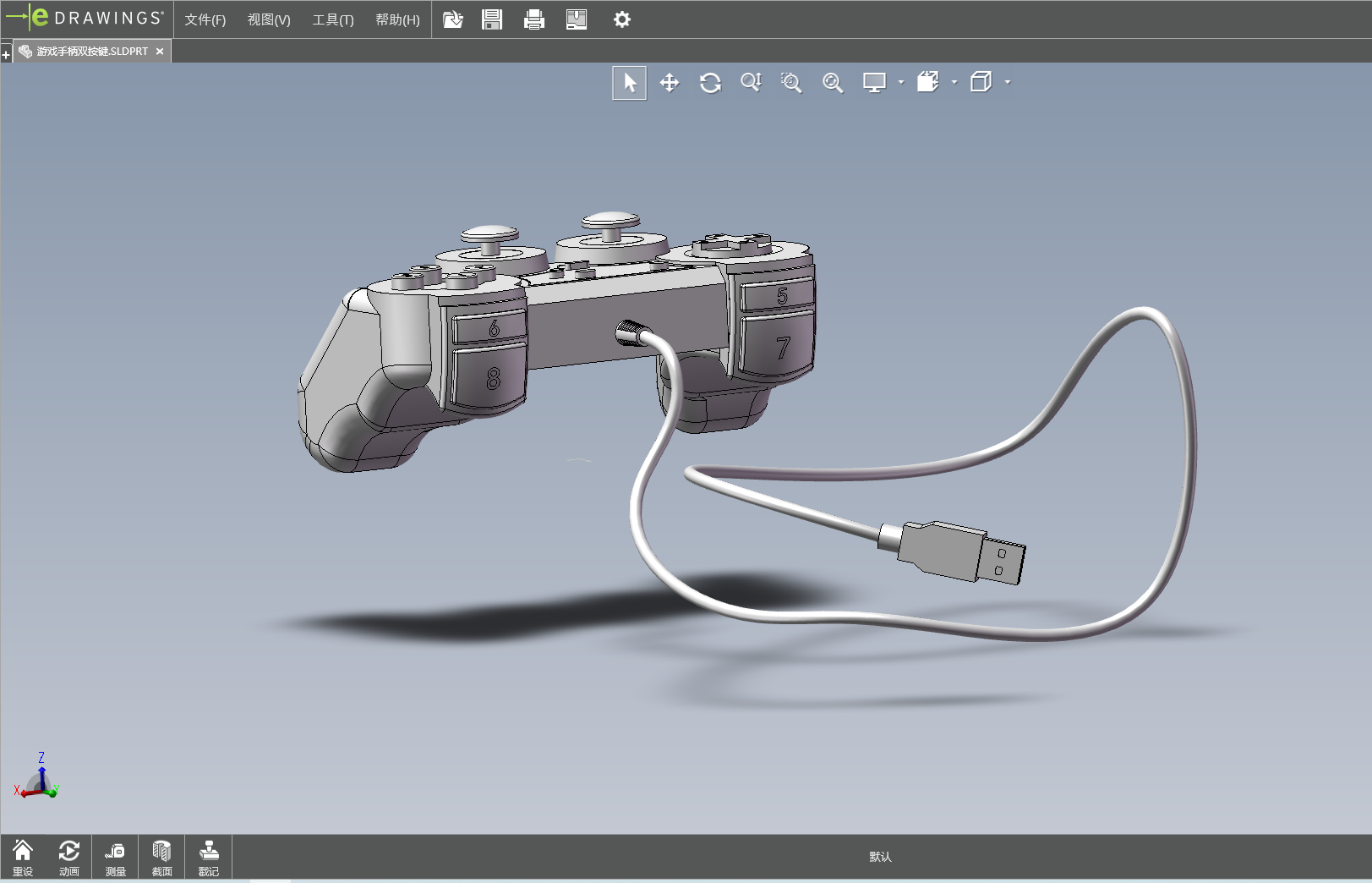
Task: Pick the Zoom magnifier tool with arrow
Action: [x=751, y=82]
